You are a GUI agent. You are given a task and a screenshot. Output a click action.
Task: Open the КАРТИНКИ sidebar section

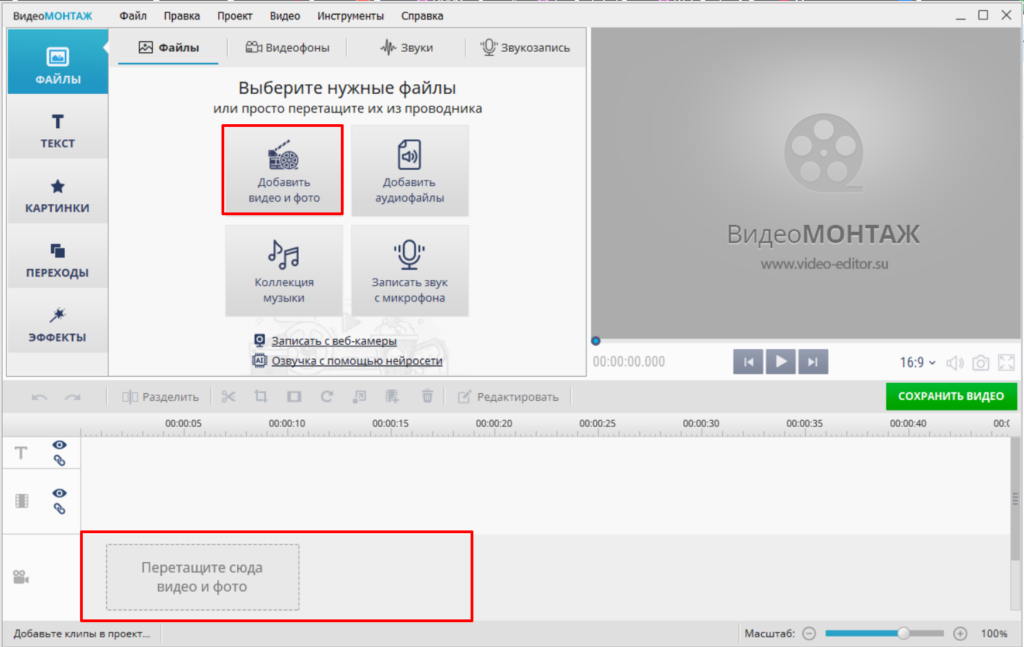point(58,195)
